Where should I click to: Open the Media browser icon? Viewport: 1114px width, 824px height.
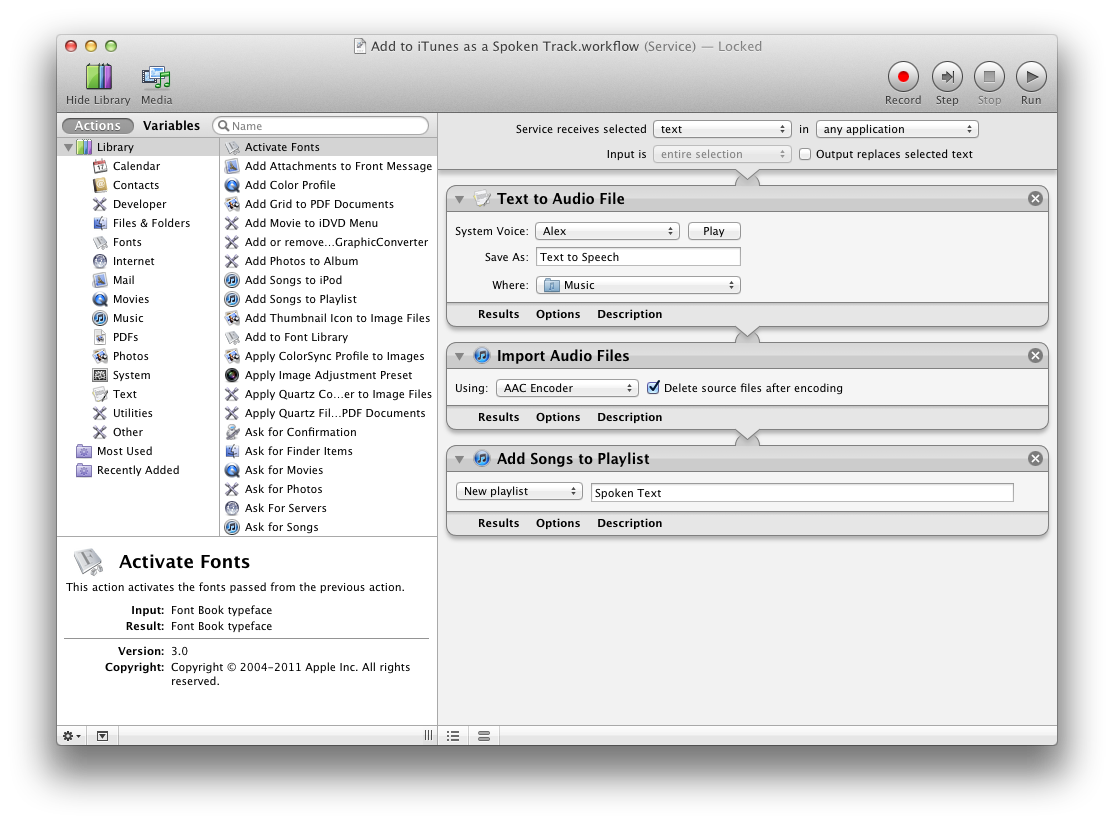click(x=156, y=77)
